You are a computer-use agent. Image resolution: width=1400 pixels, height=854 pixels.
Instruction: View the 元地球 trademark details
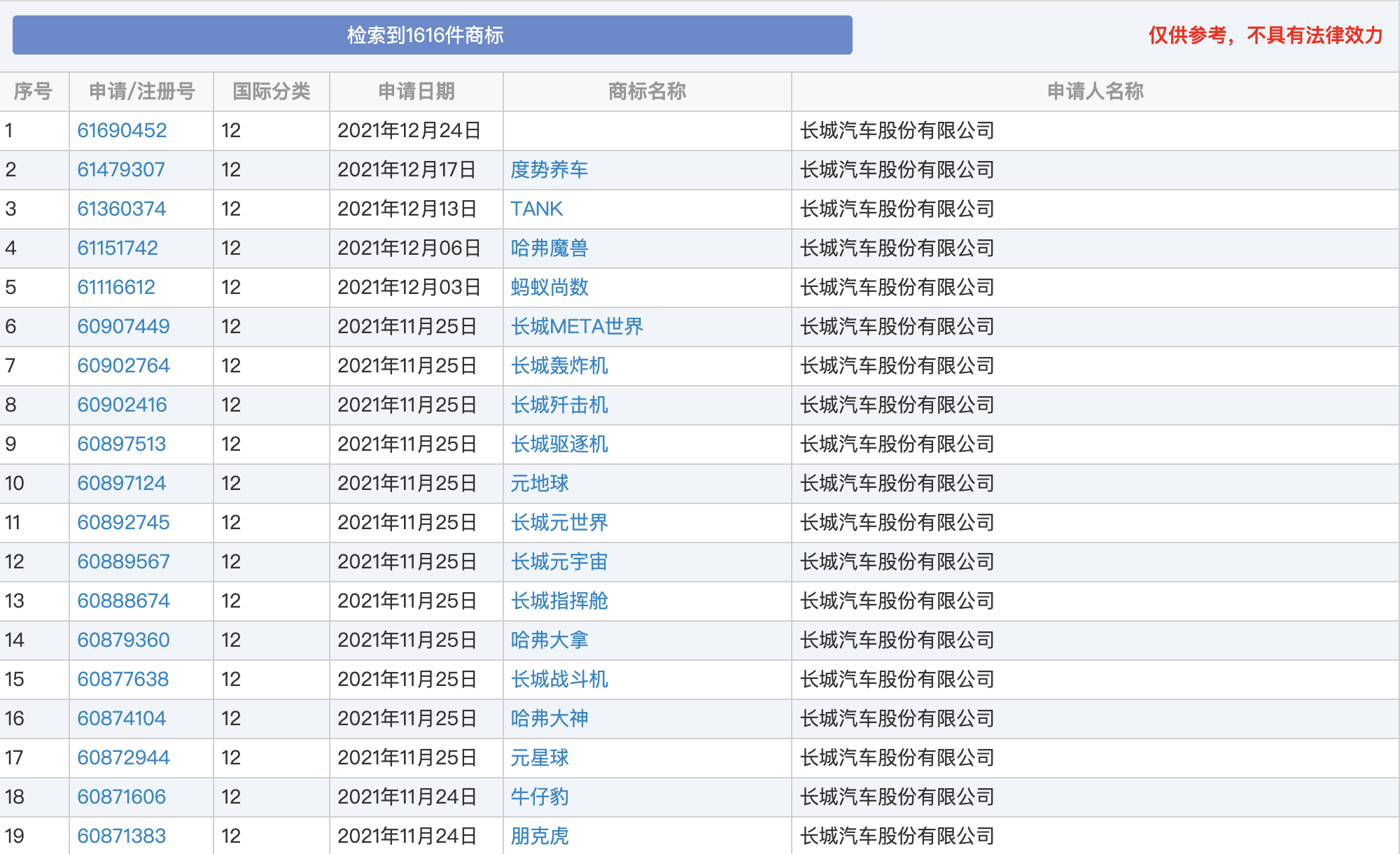(x=540, y=483)
